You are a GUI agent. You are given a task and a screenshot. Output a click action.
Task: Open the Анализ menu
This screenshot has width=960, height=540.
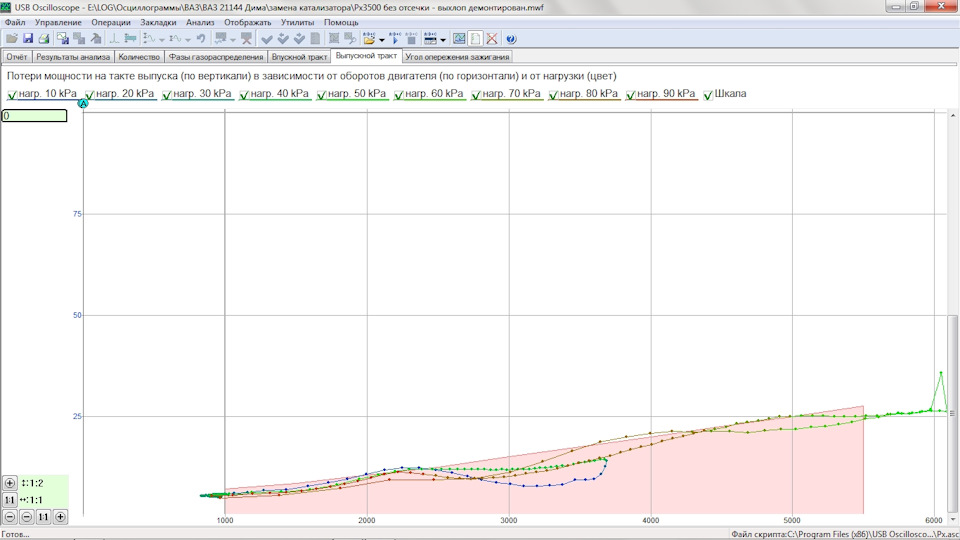pyautogui.click(x=200, y=22)
